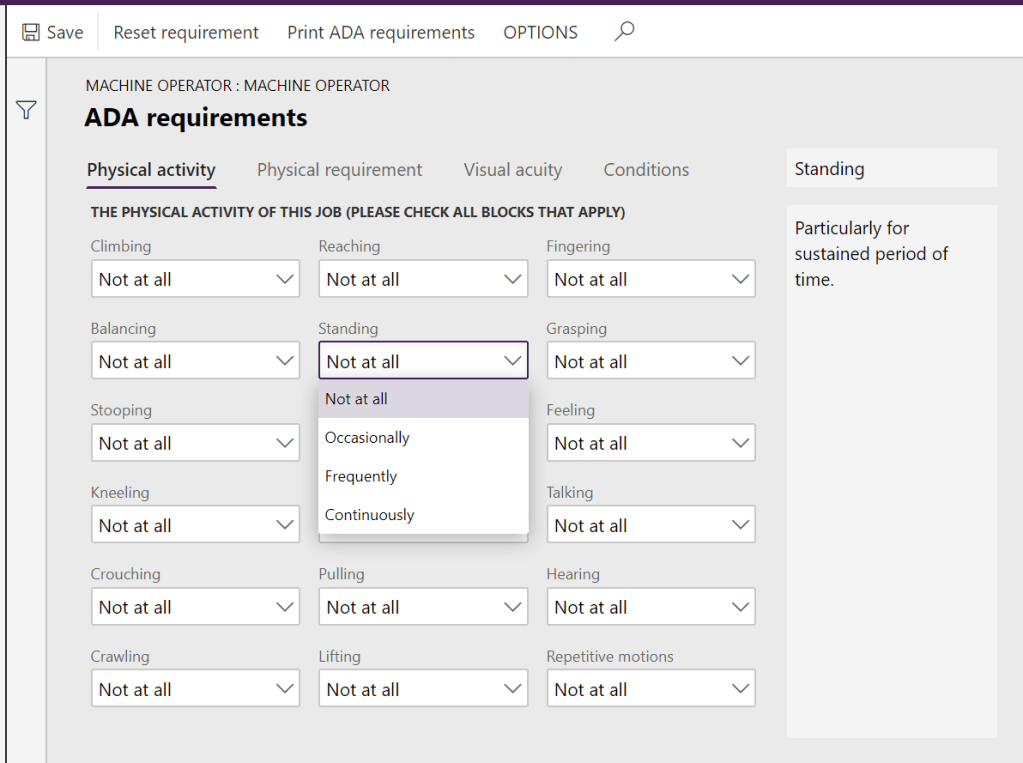
Task: Choose Frequently in the Standing dropdown
Action: (x=361, y=477)
